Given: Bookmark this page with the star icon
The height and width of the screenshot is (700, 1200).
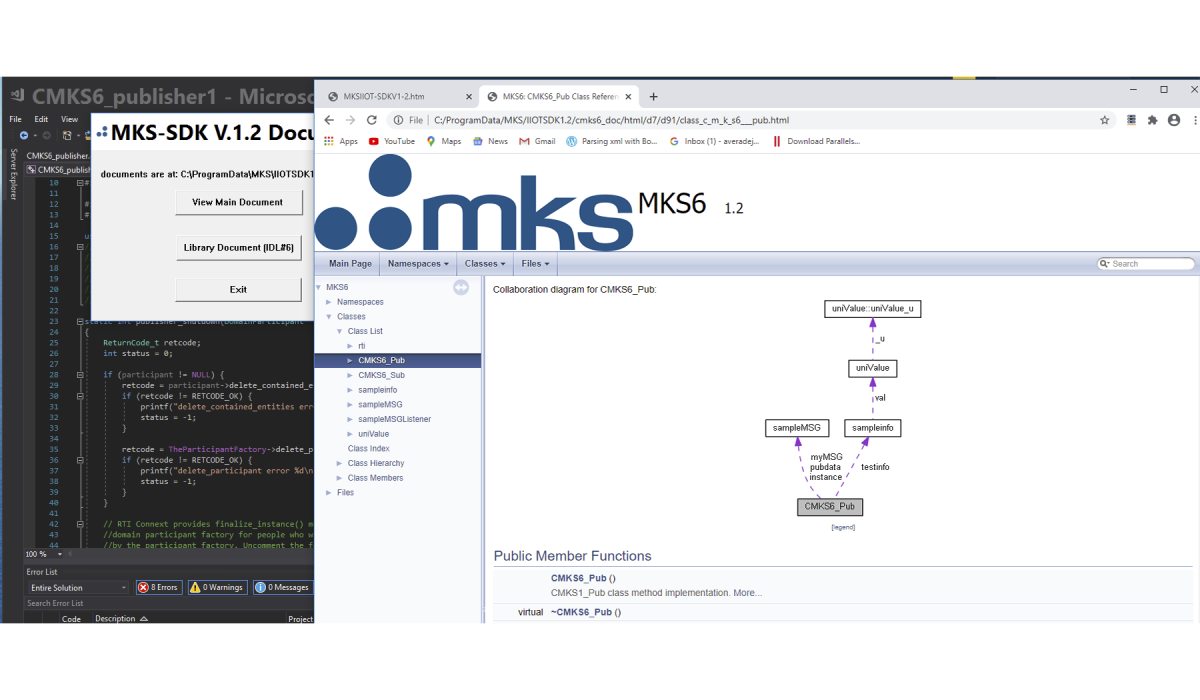Looking at the screenshot, I should pos(1104,120).
